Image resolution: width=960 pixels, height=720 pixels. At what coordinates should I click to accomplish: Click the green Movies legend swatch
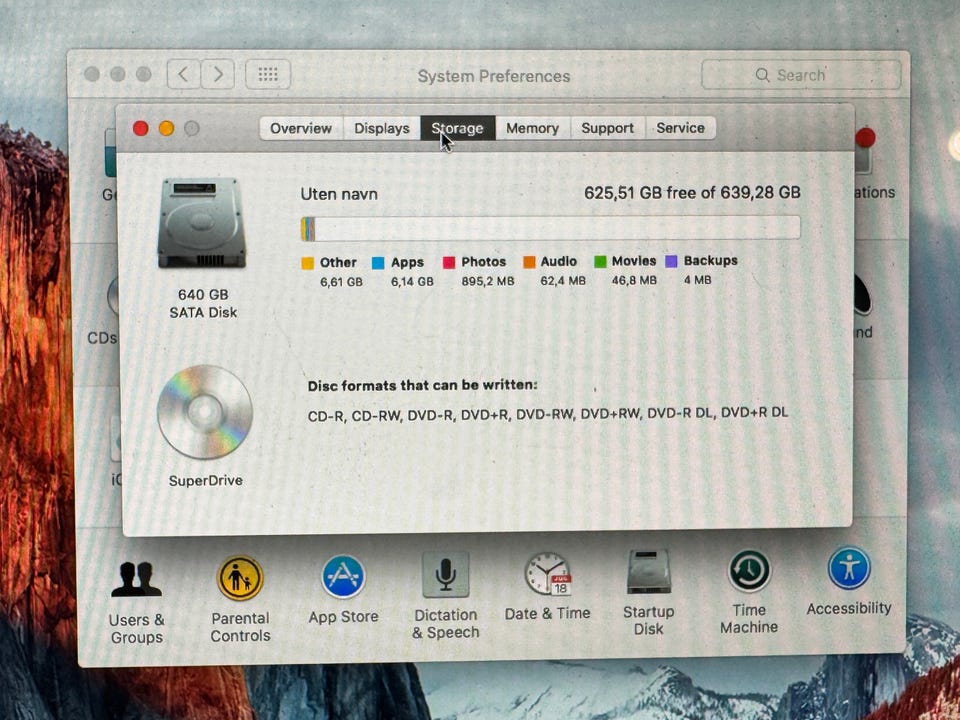point(600,261)
